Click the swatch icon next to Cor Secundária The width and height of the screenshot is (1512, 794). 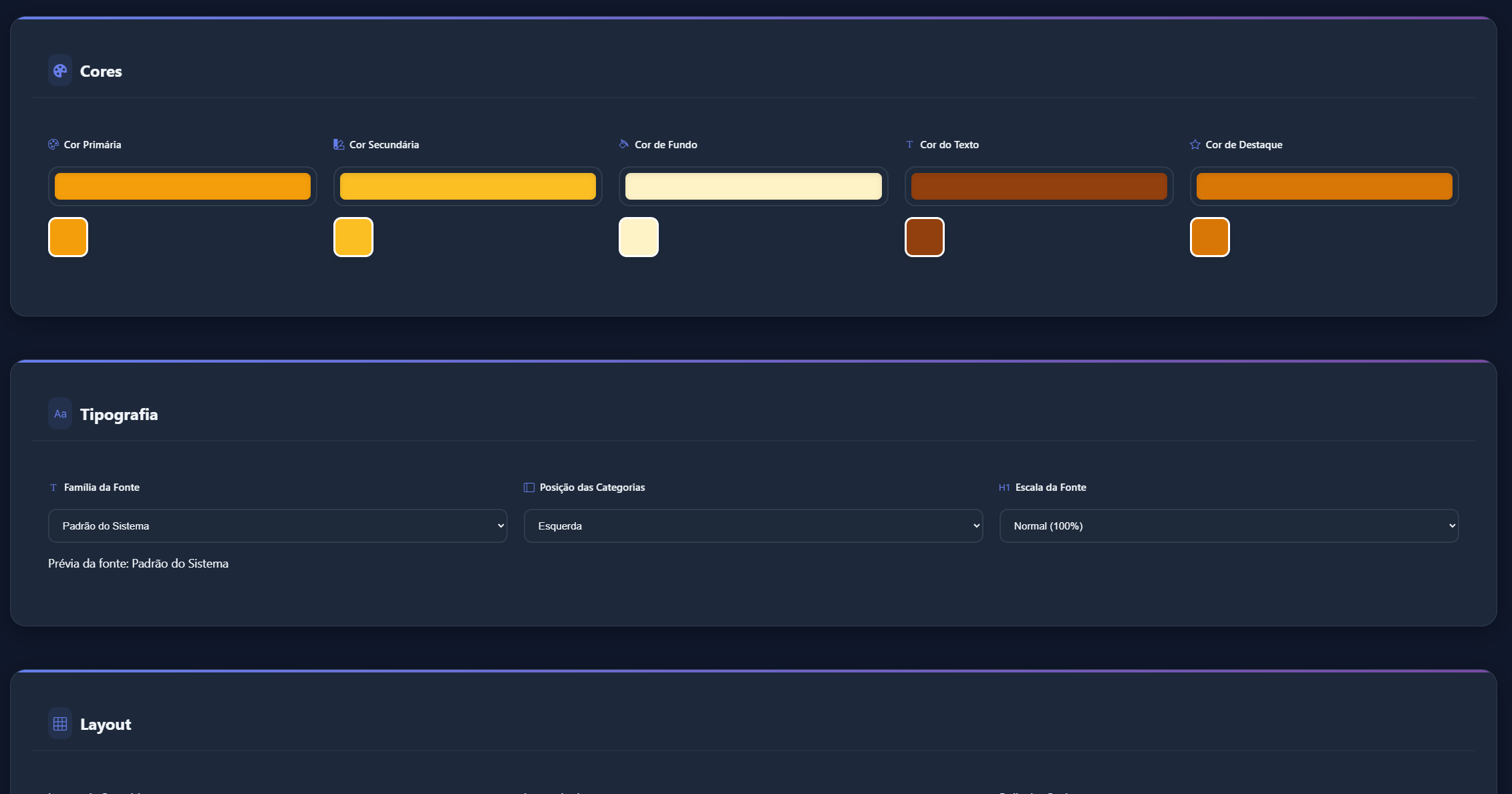(339, 144)
